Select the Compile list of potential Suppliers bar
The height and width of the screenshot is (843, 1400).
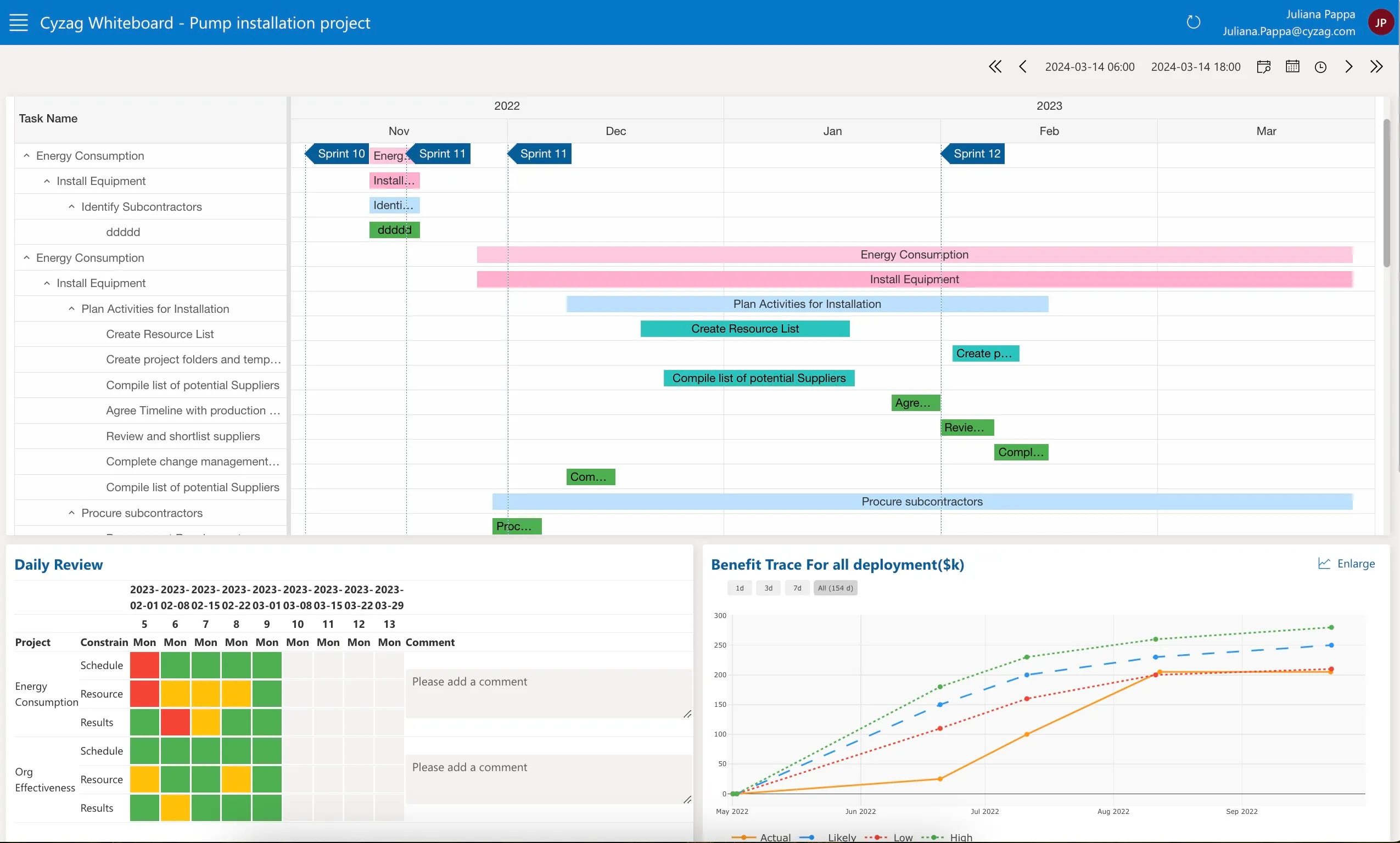[x=759, y=378]
